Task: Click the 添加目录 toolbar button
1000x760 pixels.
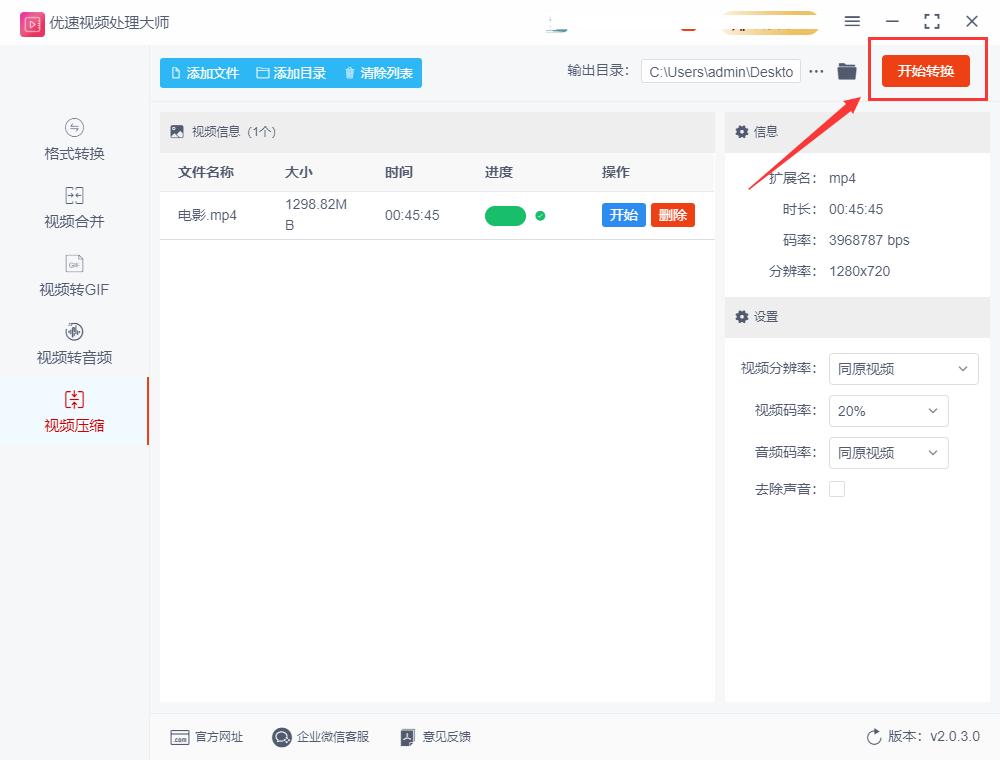Action: click(x=290, y=72)
